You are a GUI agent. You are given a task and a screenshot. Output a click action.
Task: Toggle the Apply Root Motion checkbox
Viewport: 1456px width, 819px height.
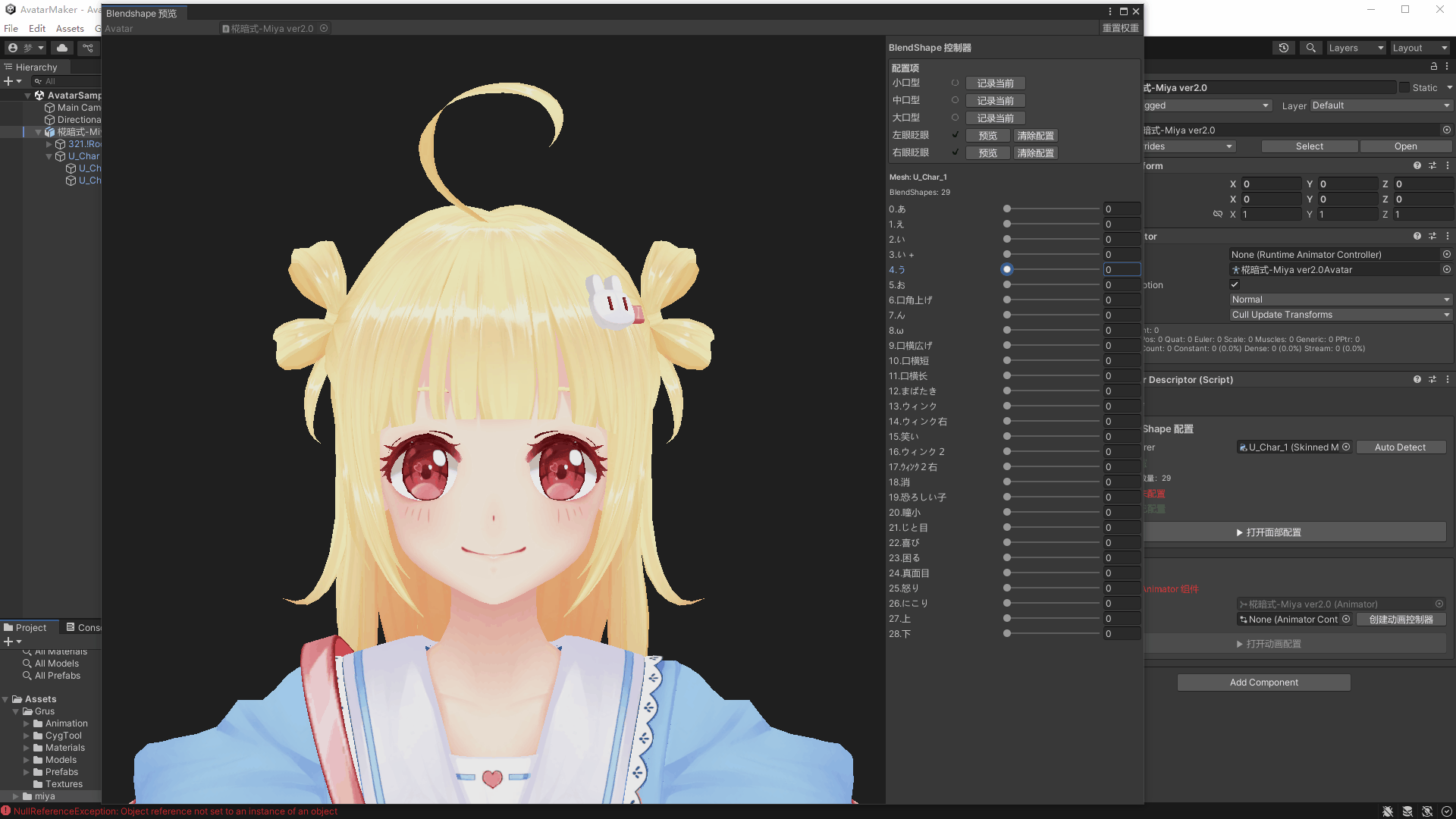point(1235,284)
